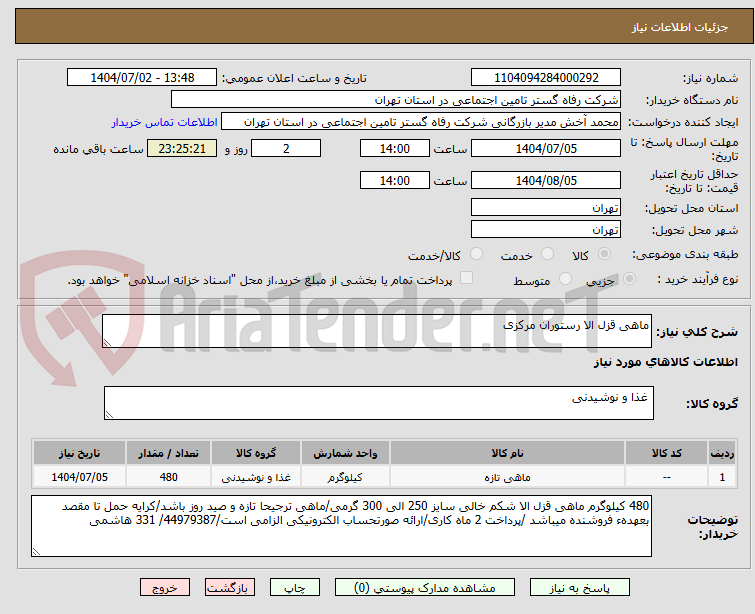Click the نام دستگاه خریدار field
This screenshot has width=755, height=614.
tap(395, 100)
